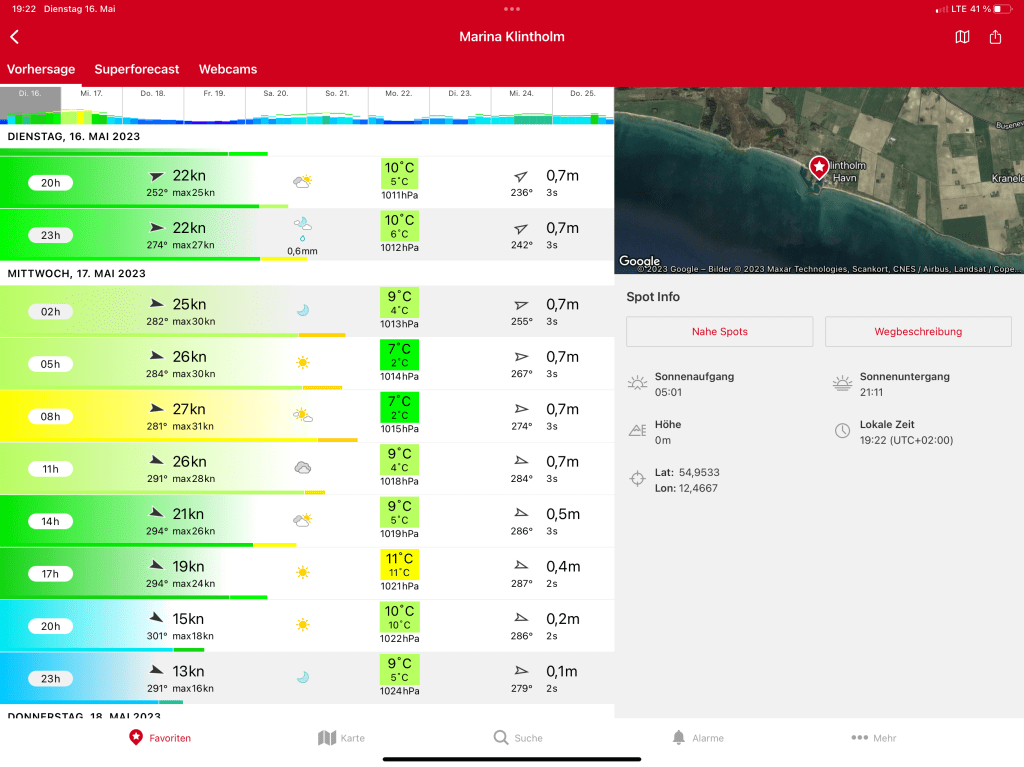Tap the share icon in header
The width and height of the screenshot is (1024, 767).
[995, 37]
